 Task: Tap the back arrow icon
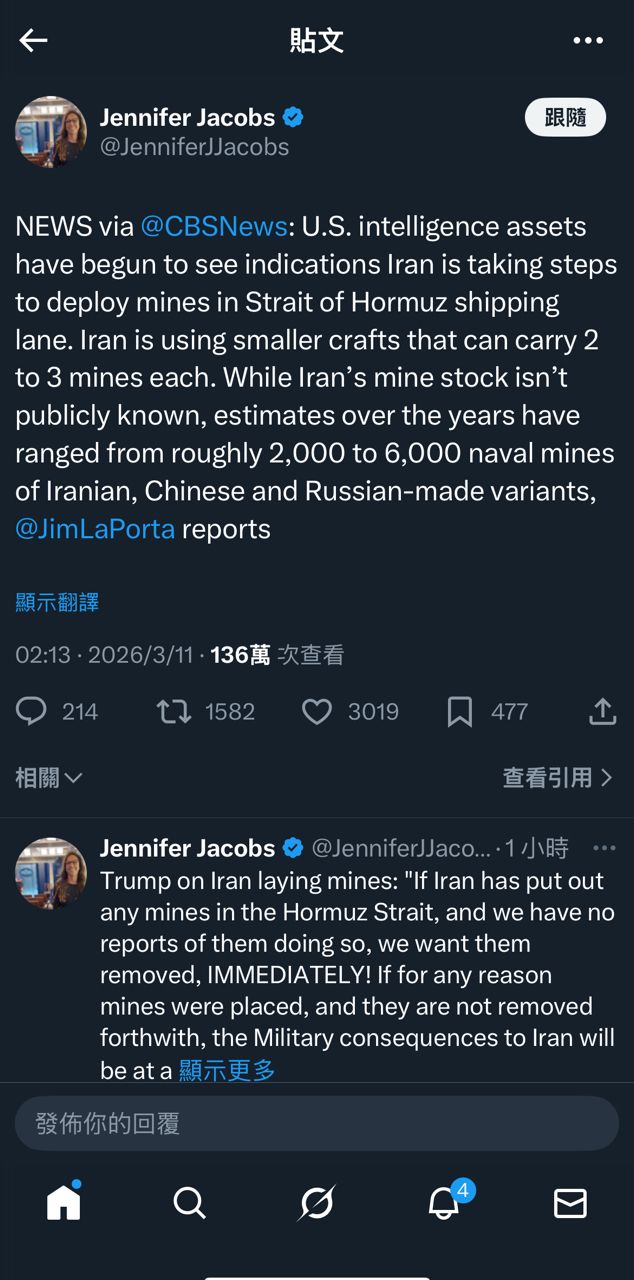34,40
